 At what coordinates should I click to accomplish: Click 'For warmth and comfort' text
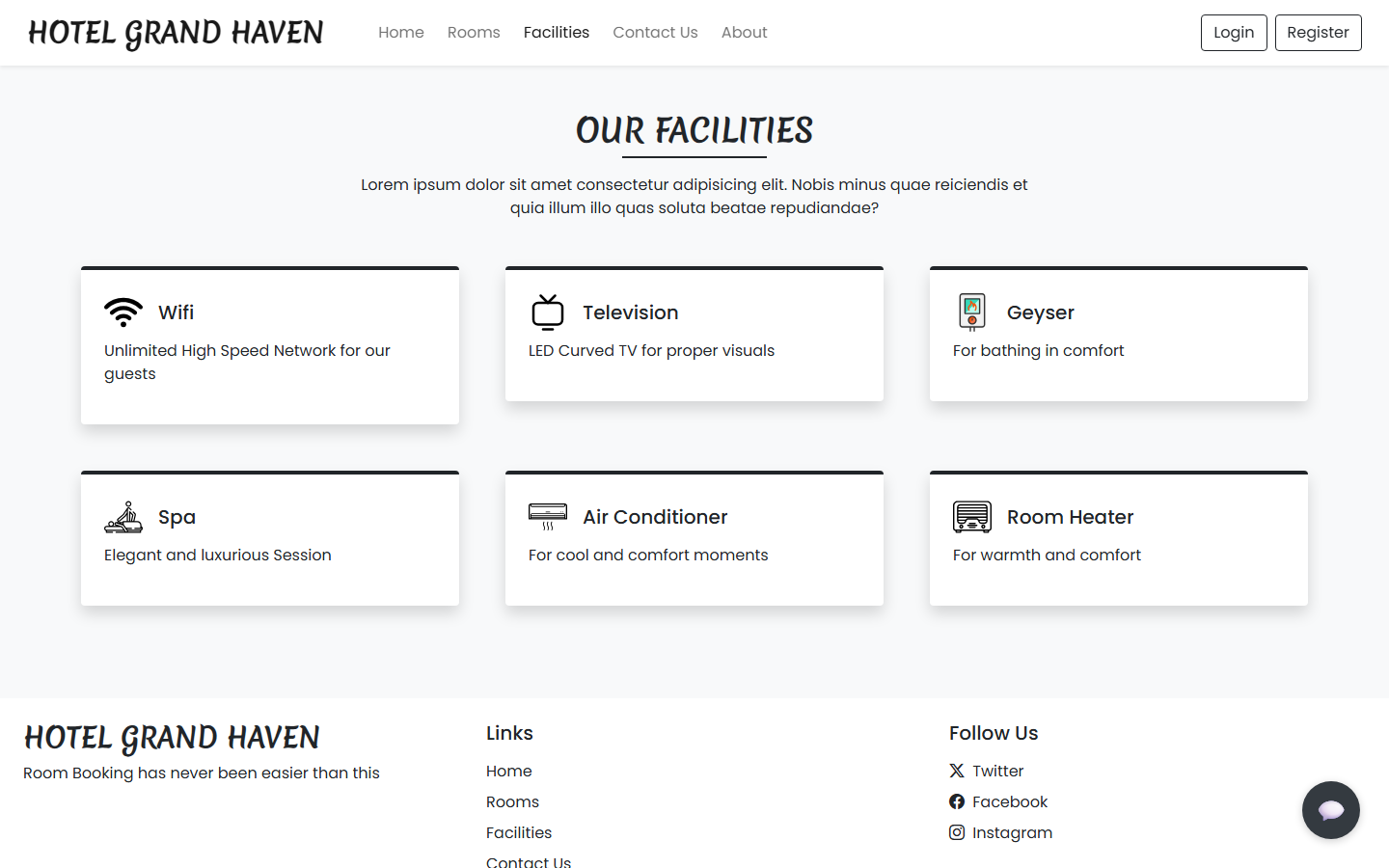1047,555
